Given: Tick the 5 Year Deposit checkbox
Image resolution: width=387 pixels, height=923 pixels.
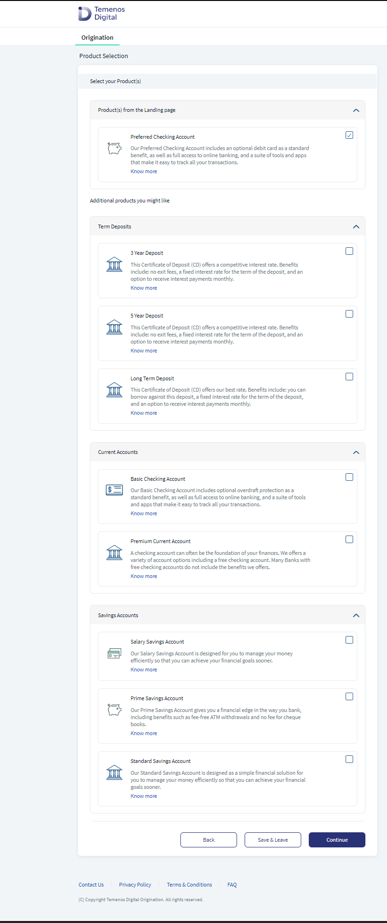Looking at the screenshot, I should [349, 314].
